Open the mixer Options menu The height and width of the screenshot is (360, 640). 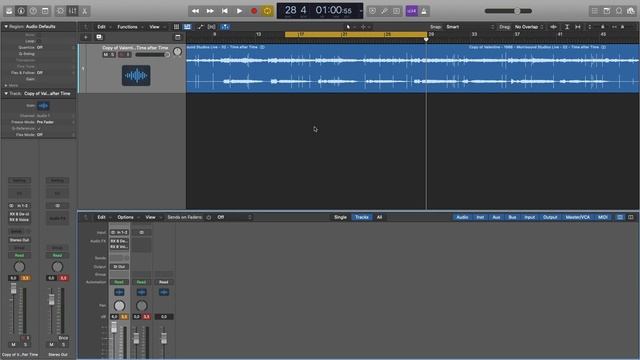tap(125, 217)
